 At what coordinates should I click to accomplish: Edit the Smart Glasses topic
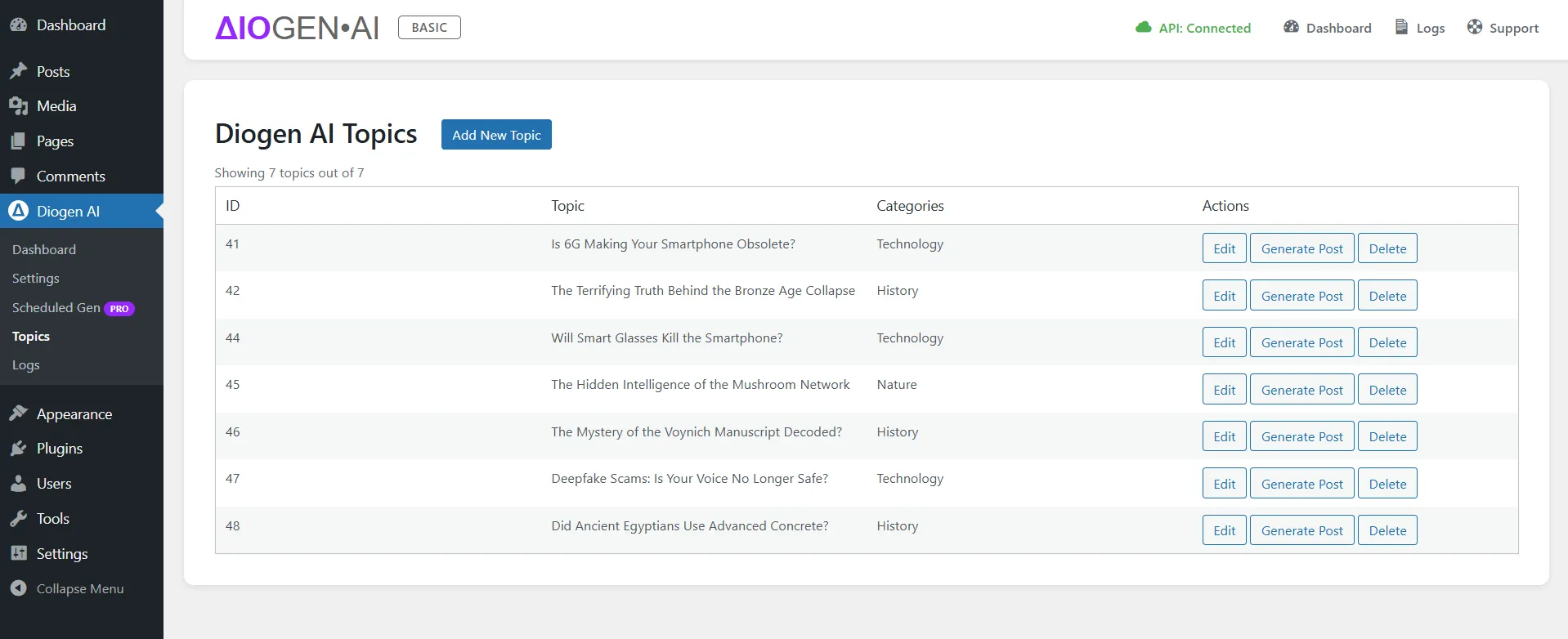(1224, 342)
